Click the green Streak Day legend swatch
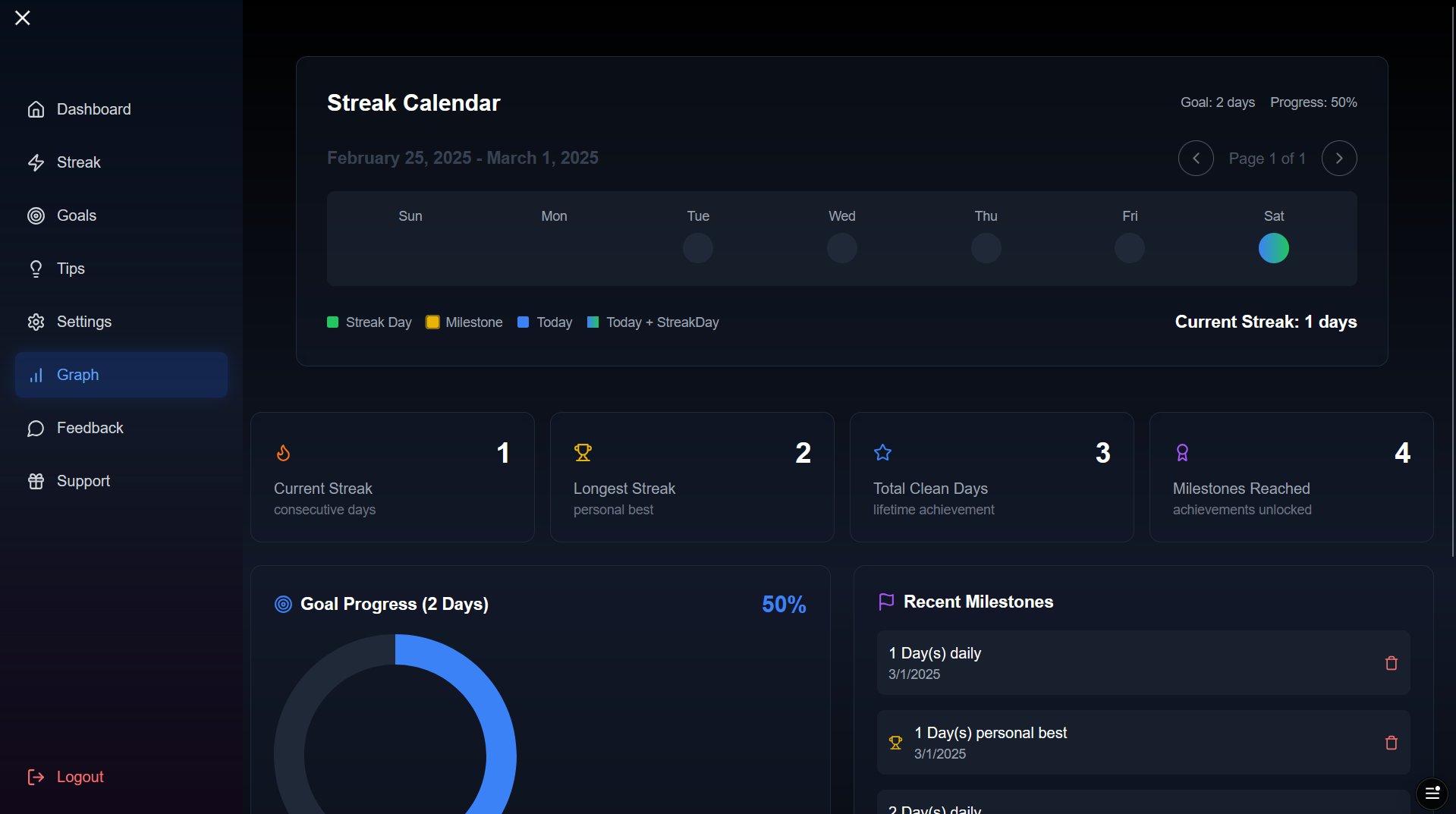The image size is (1456, 814). [x=332, y=322]
